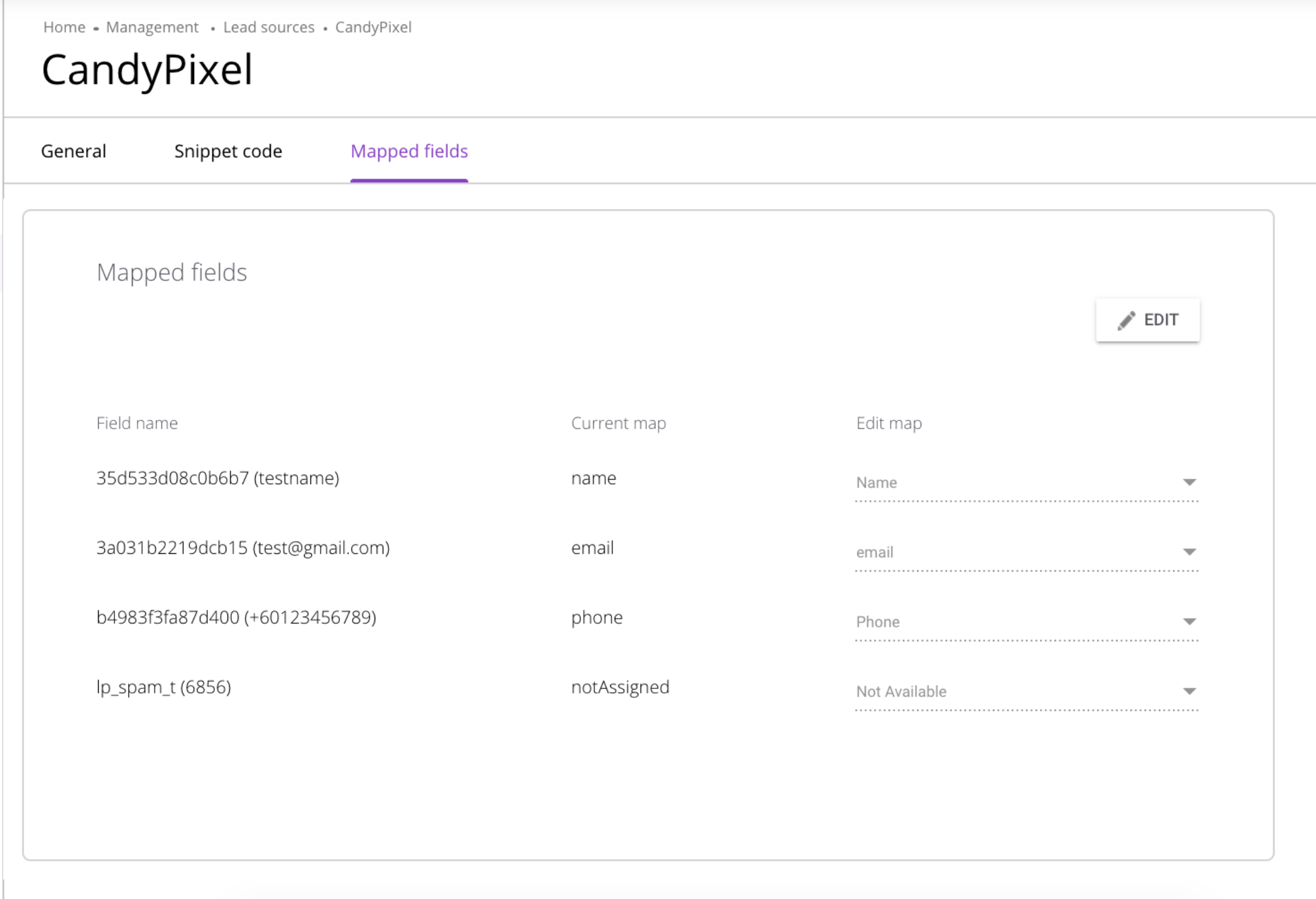
Task: Click the CandyPixel breadcrumb item
Action: tap(373, 27)
